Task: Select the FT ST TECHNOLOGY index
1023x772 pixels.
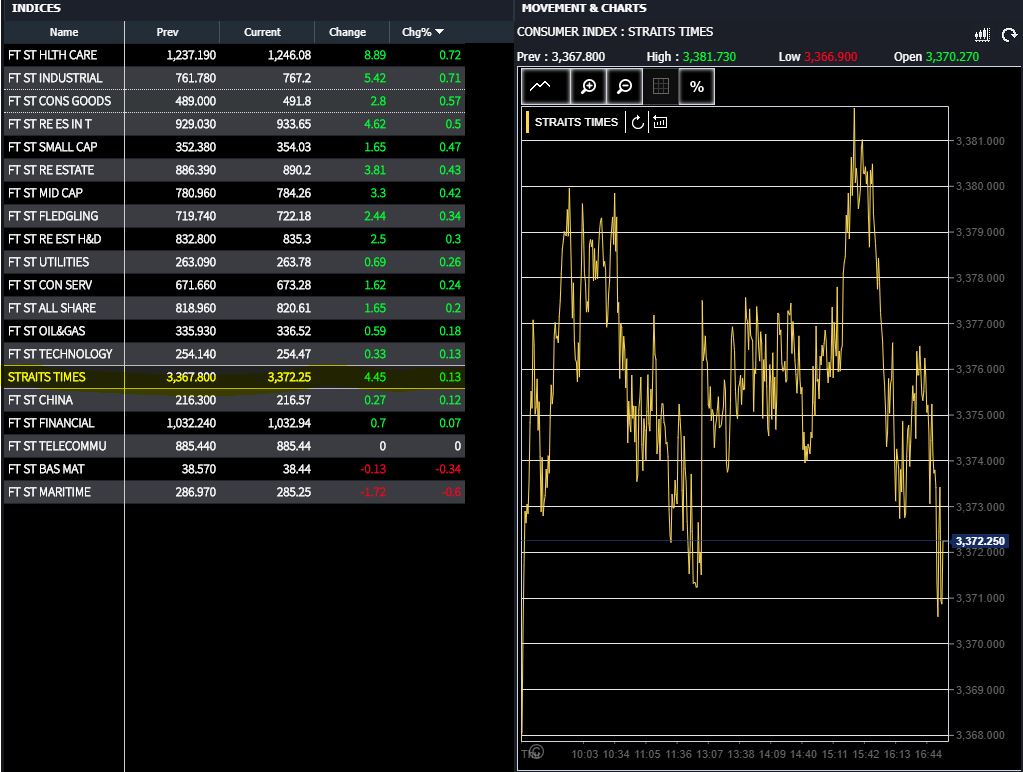Action: coord(234,354)
